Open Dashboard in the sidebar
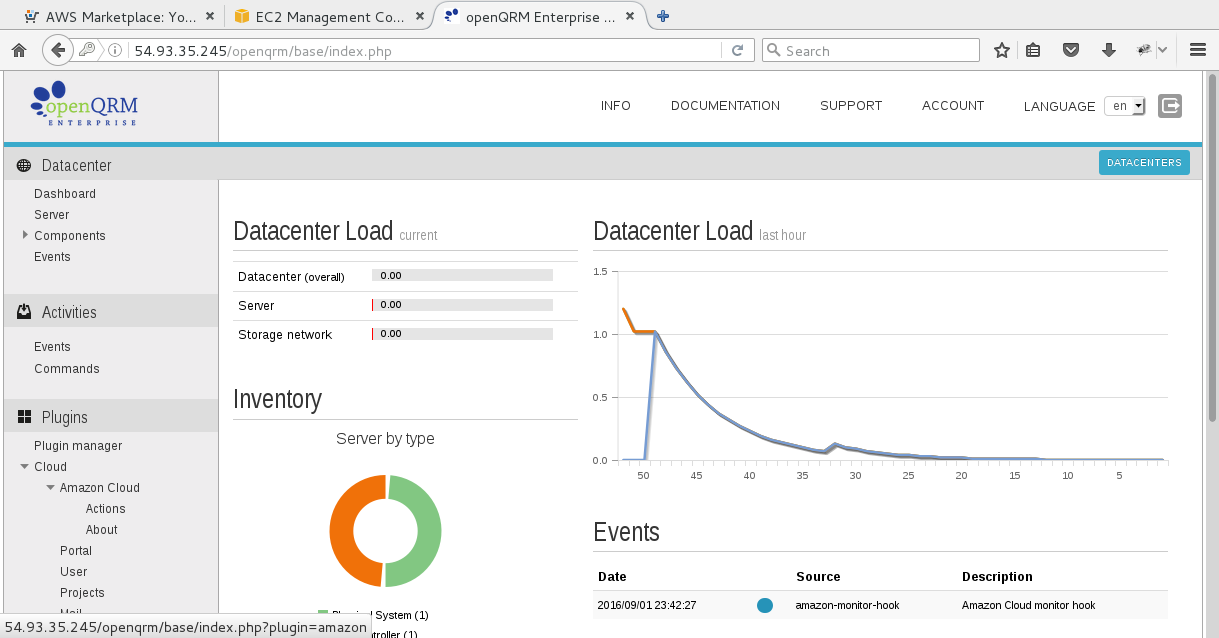The image size is (1219, 638). pos(65,193)
